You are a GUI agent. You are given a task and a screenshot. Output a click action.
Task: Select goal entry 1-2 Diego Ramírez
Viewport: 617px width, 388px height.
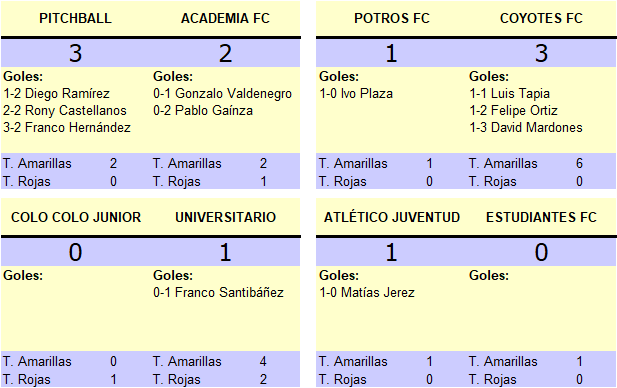point(56,94)
